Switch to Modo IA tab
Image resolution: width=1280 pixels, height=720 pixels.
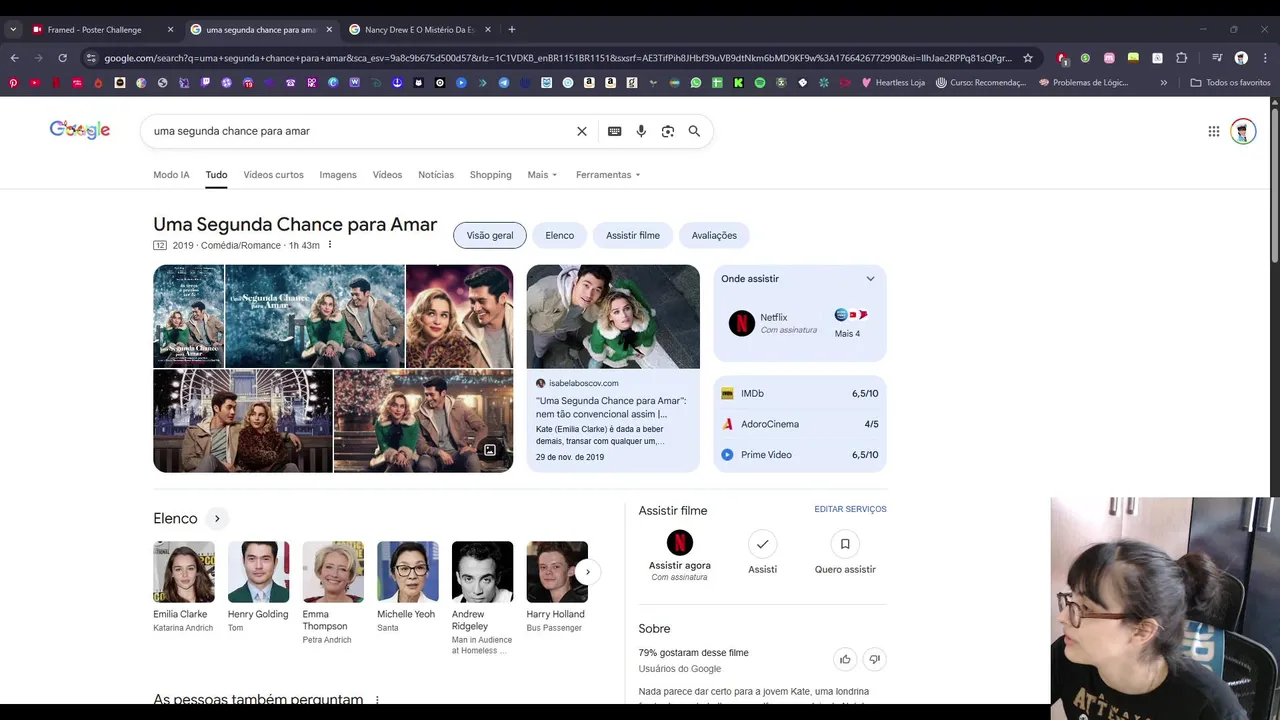coord(171,175)
